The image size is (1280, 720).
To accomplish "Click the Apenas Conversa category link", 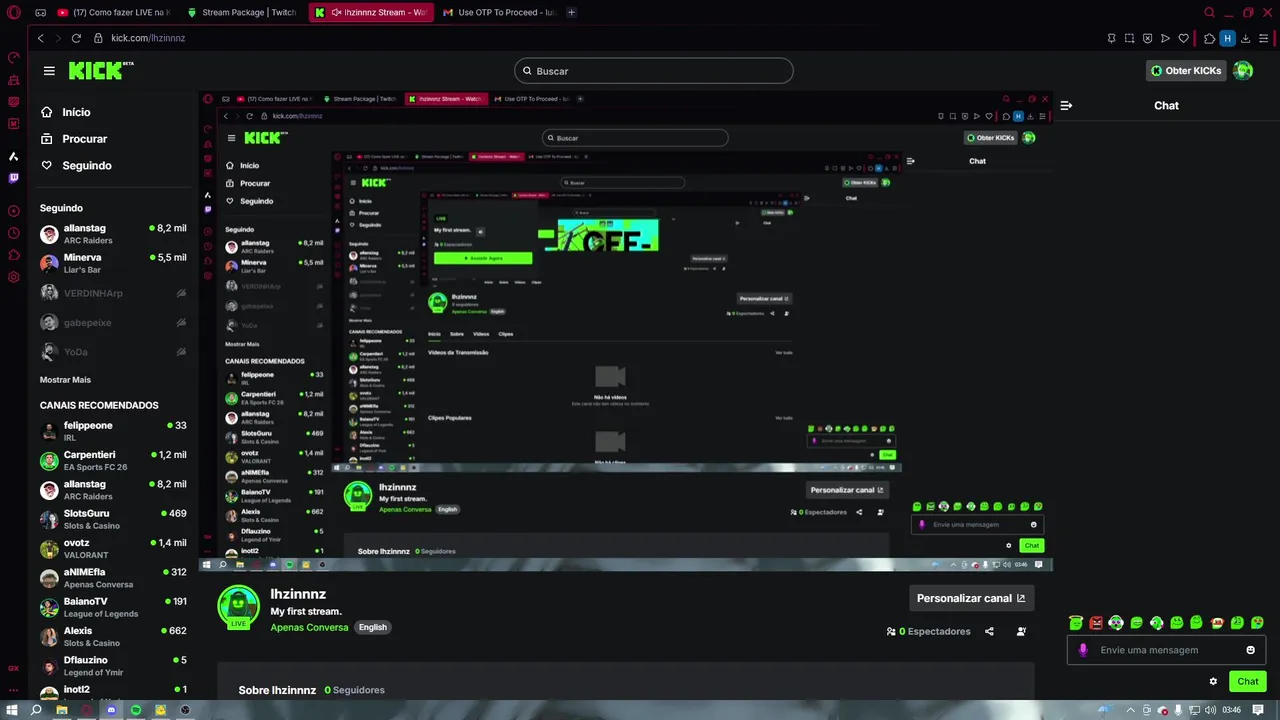I will (x=309, y=627).
